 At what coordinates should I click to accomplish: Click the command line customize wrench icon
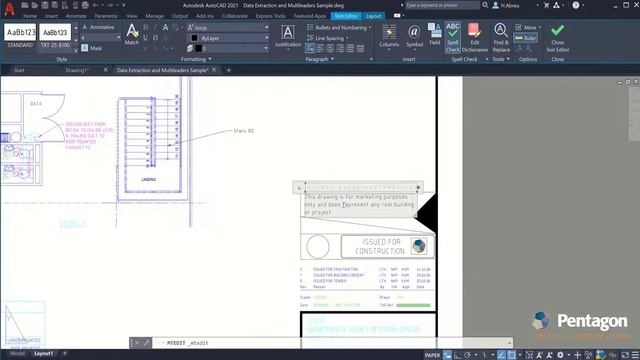point(146,343)
